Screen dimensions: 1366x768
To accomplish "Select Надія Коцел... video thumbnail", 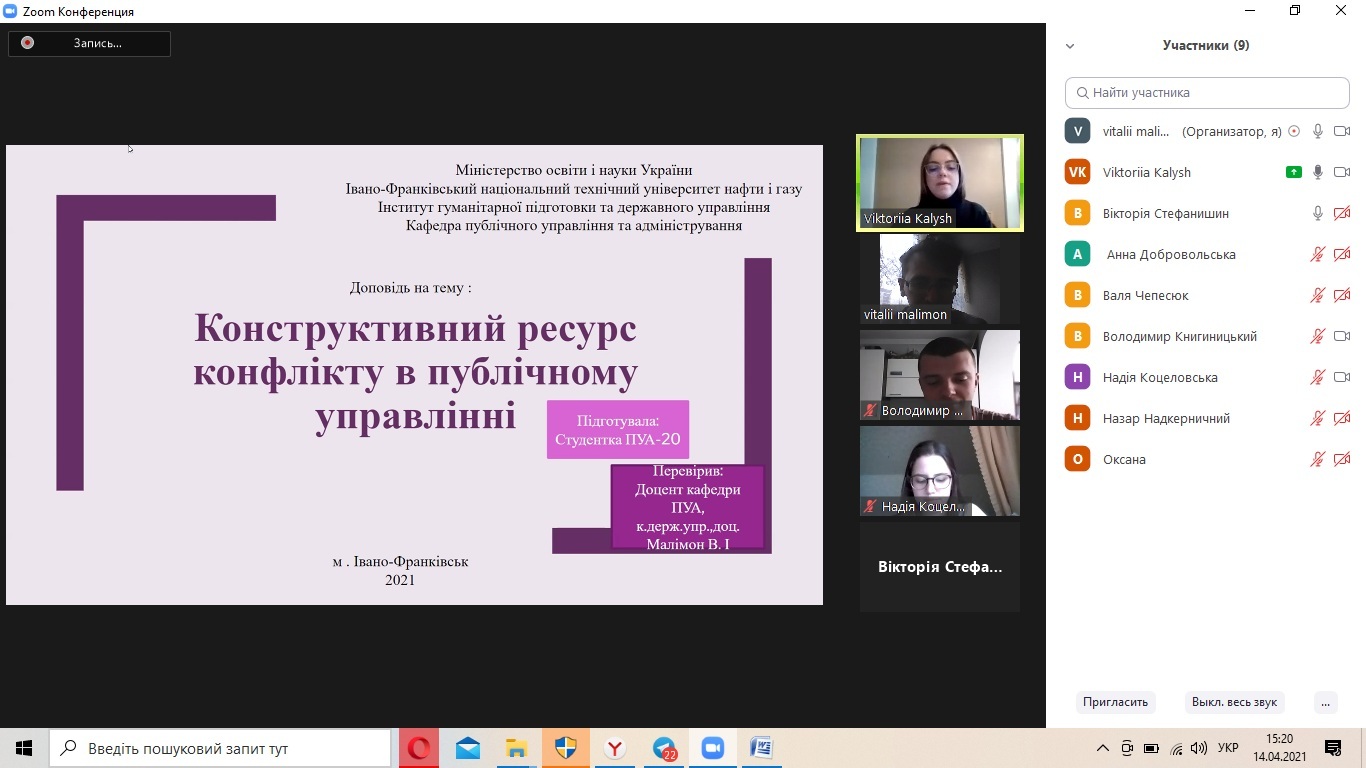I will 940,471.
